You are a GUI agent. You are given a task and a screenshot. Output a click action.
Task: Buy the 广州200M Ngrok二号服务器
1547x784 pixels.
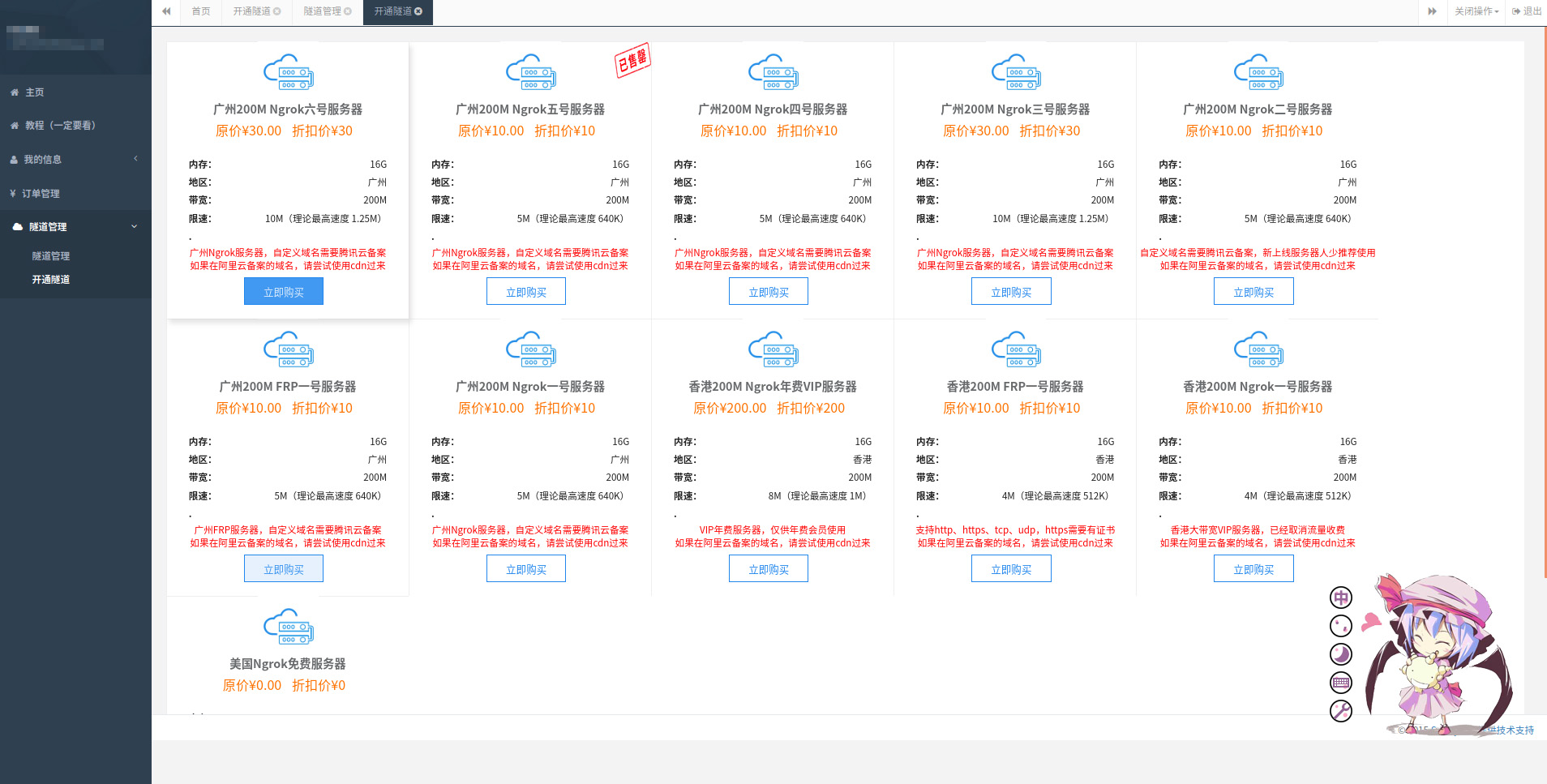[x=1253, y=292]
